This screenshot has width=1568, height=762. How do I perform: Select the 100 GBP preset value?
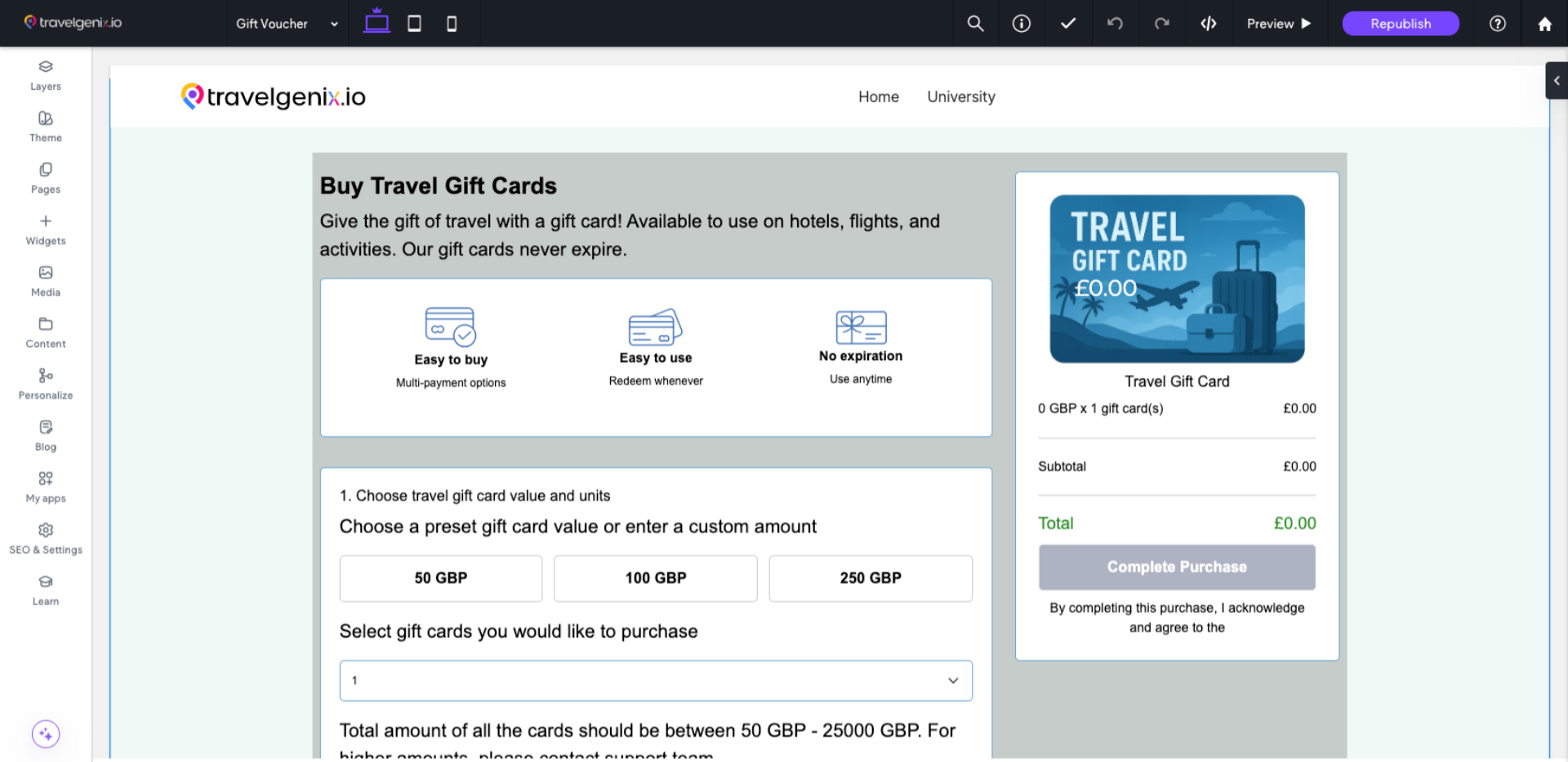tap(655, 578)
